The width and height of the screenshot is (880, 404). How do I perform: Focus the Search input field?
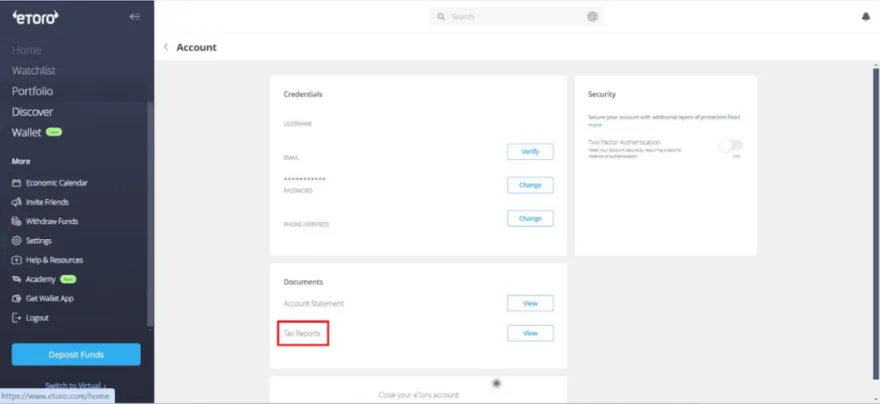tap(515, 17)
